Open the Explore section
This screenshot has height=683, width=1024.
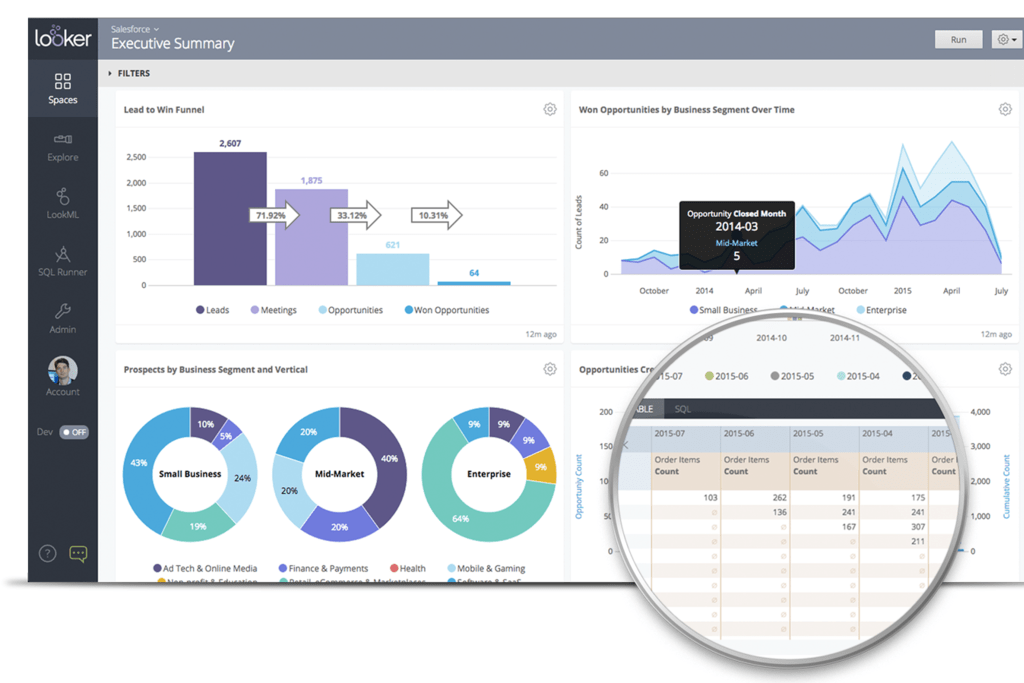click(63, 147)
